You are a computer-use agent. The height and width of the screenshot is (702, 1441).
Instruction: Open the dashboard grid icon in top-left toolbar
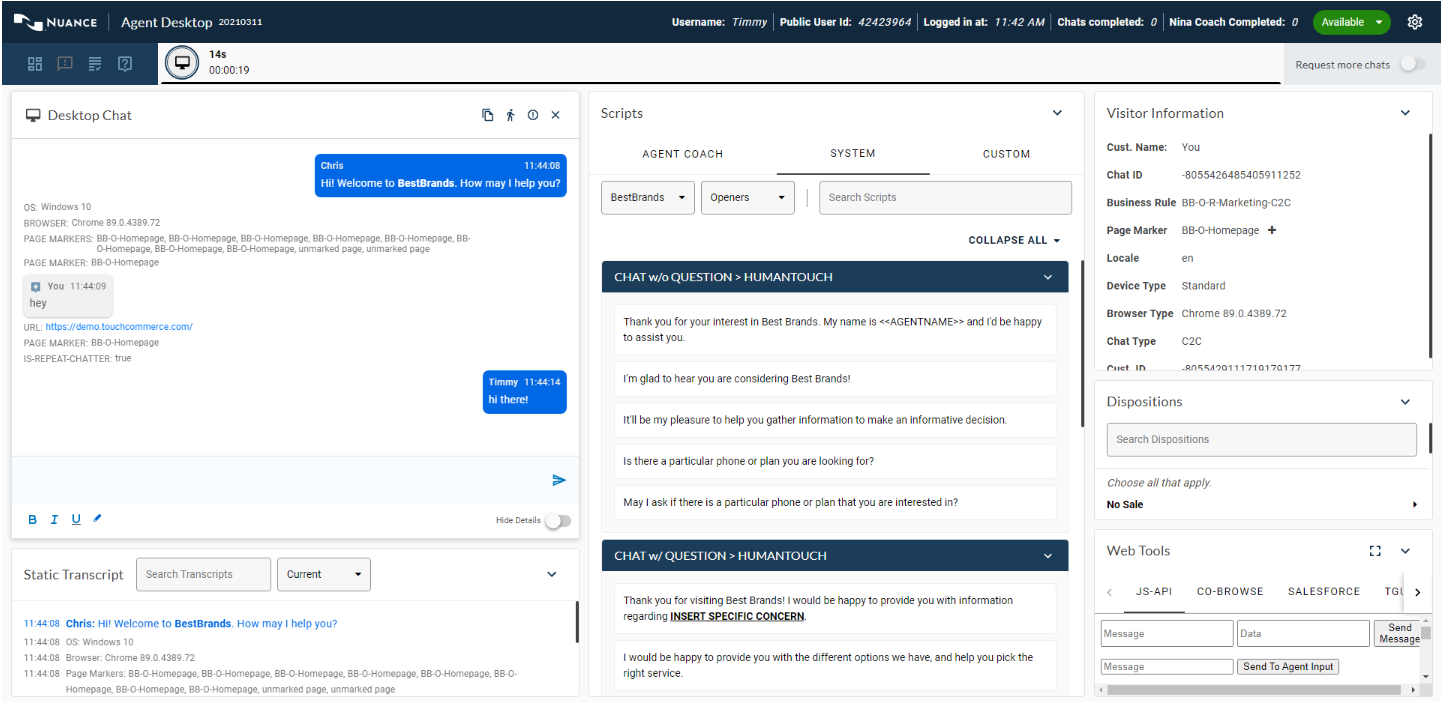coord(35,64)
